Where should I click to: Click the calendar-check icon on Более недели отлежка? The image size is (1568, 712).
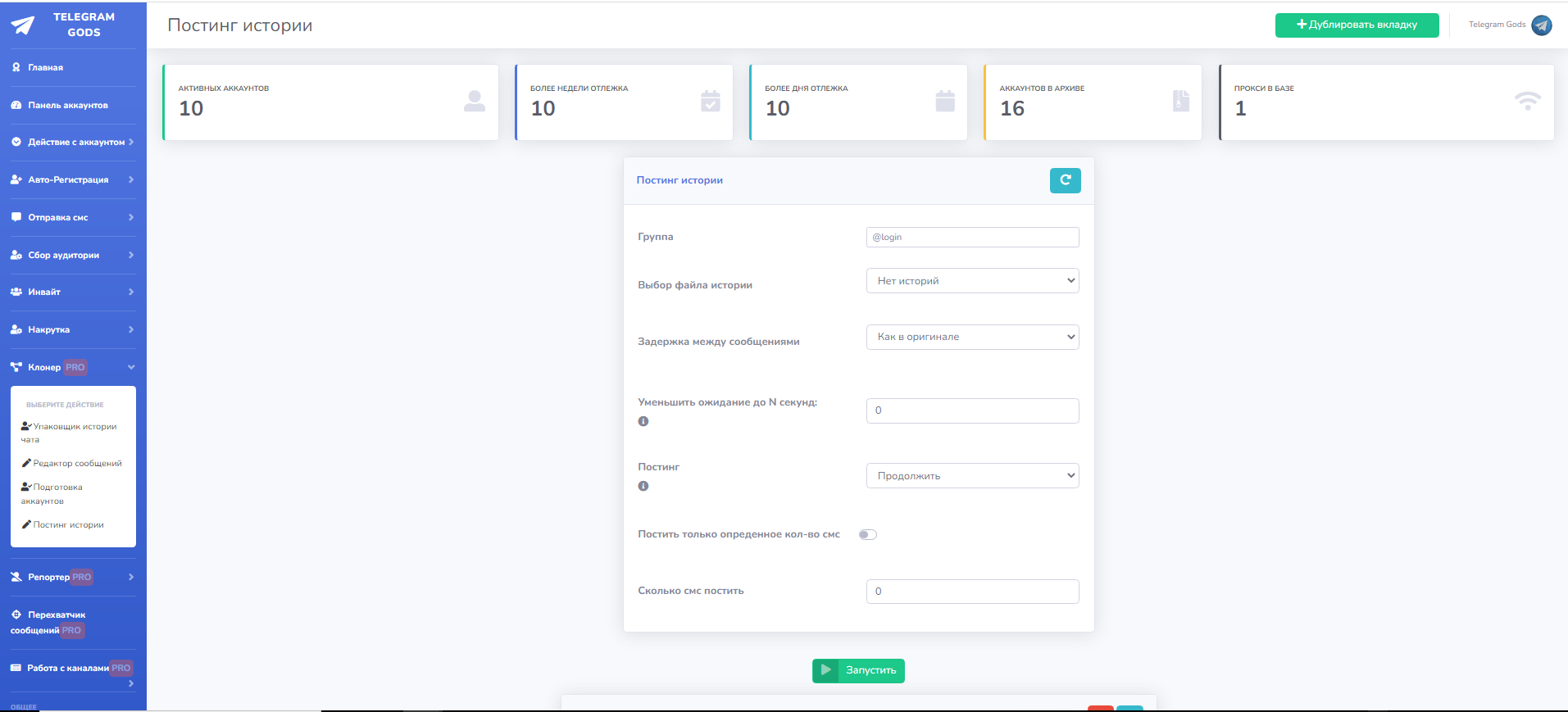click(x=711, y=101)
